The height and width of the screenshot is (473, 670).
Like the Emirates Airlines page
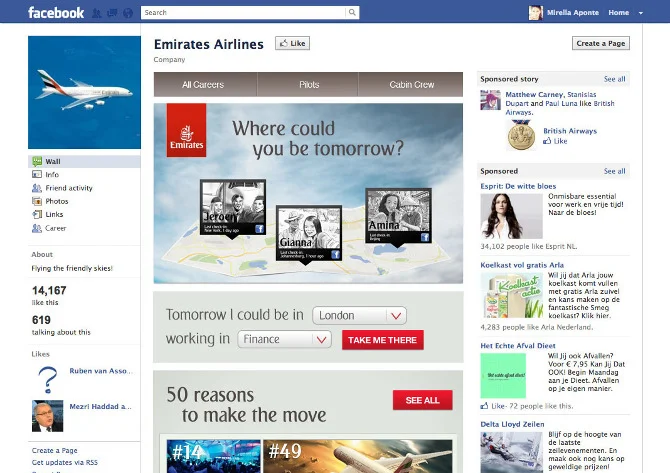pos(292,43)
